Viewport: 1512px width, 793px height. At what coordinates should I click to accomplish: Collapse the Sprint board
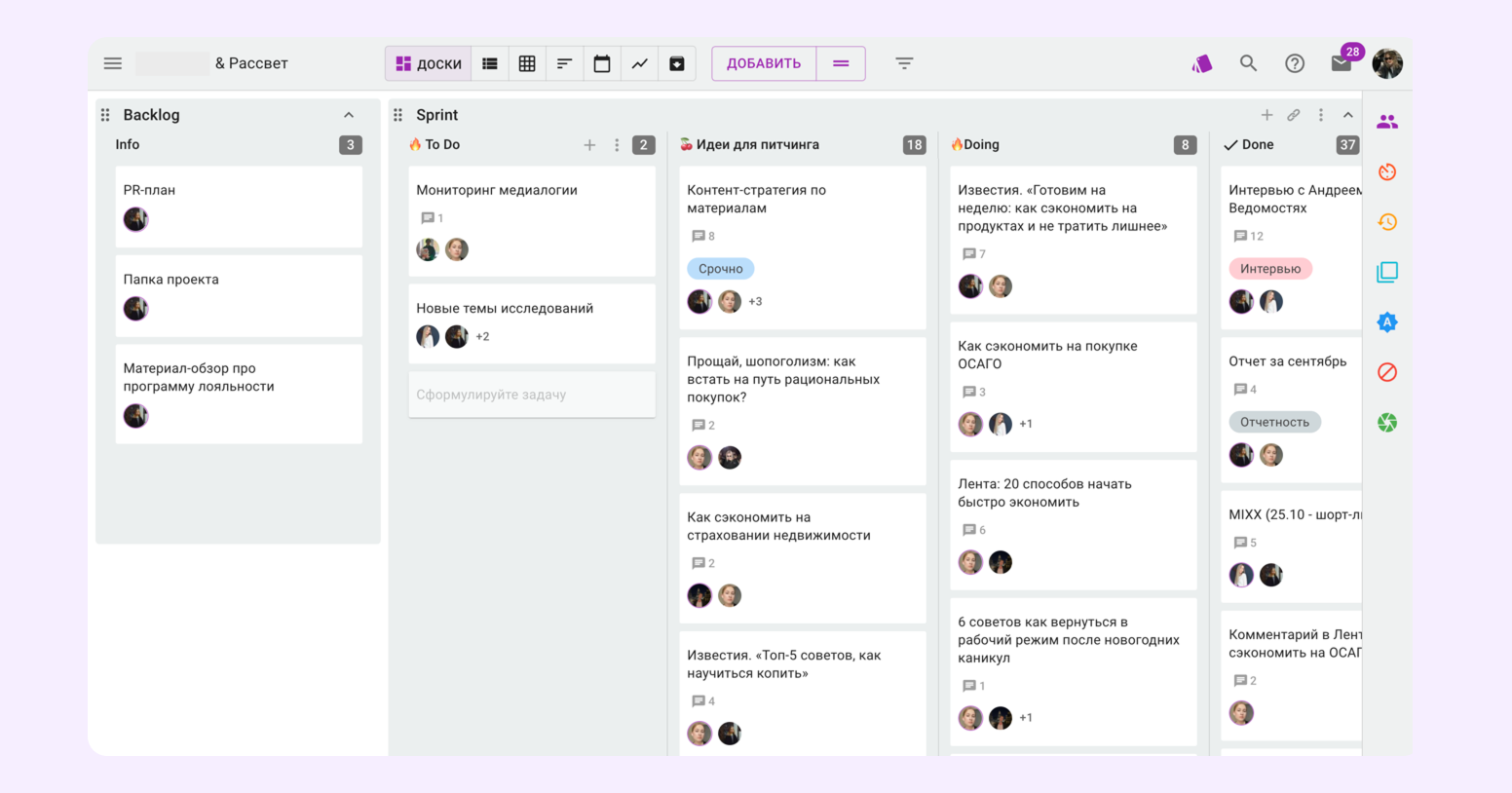(1348, 115)
